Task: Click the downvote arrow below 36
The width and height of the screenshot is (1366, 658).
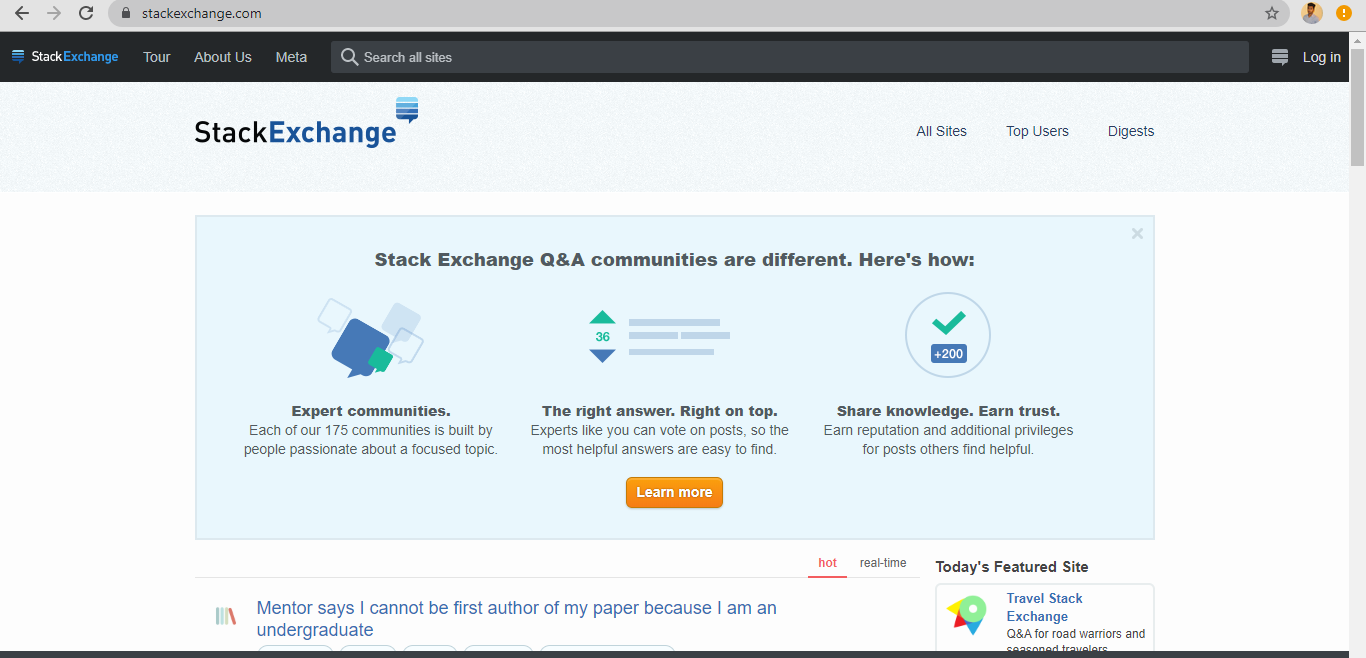Action: (602, 355)
